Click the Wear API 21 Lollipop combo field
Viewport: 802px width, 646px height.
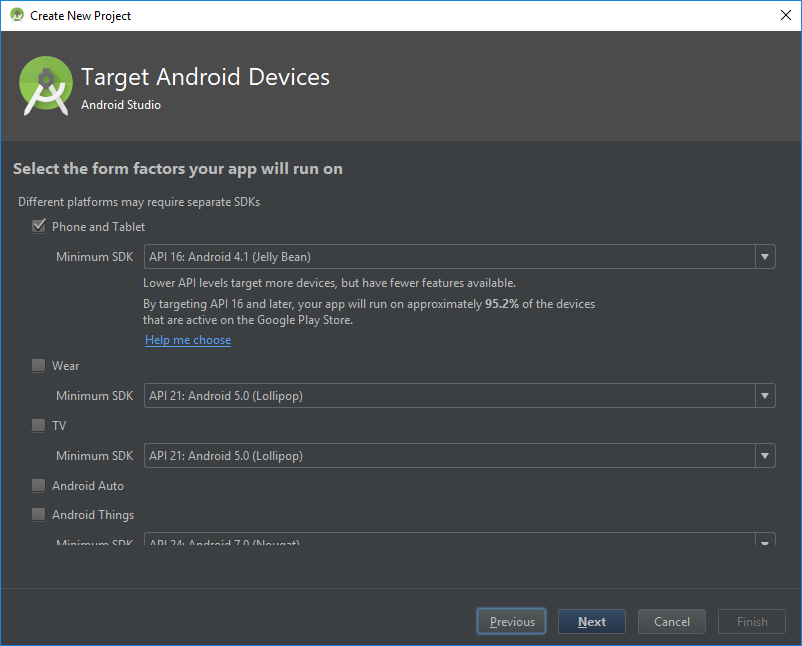click(x=448, y=396)
